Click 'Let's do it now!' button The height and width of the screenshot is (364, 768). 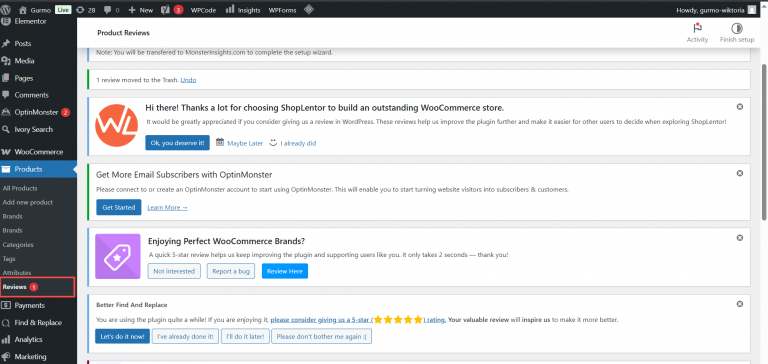click(122, 337)
